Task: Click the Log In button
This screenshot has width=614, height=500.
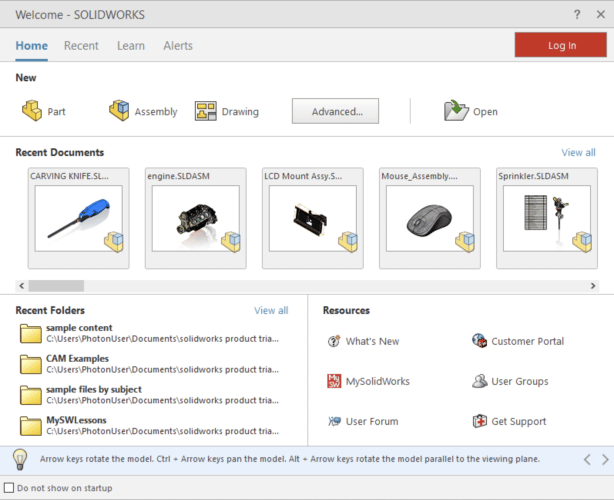Action: pyautogui.click(x=561, y=45)
